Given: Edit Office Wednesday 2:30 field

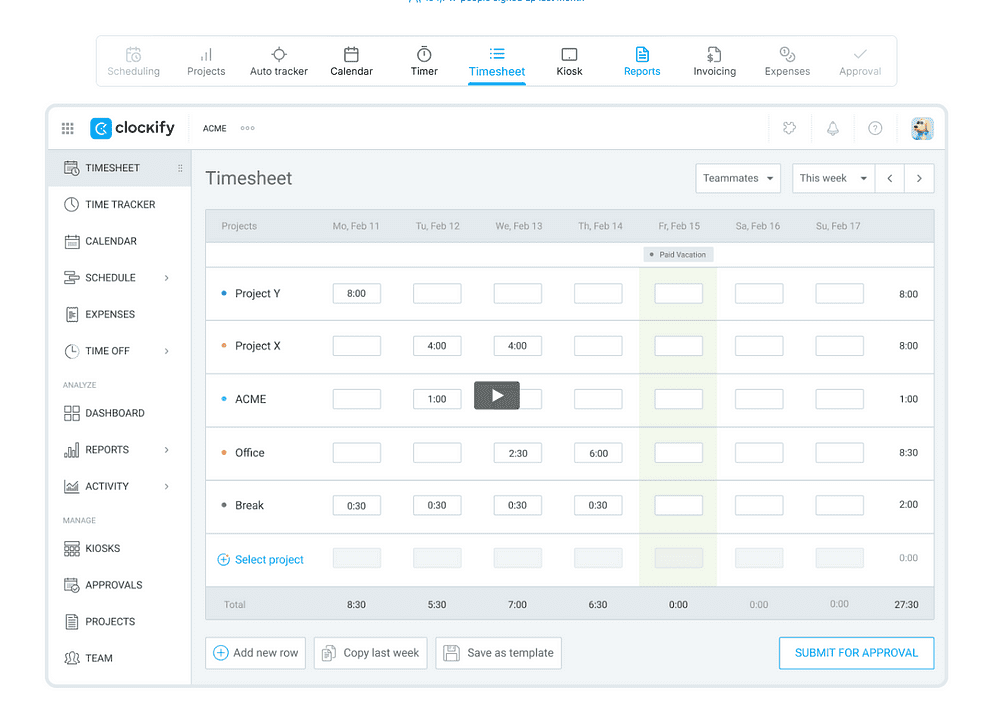Looking at the screenshot, I should [x=518, y=453].
